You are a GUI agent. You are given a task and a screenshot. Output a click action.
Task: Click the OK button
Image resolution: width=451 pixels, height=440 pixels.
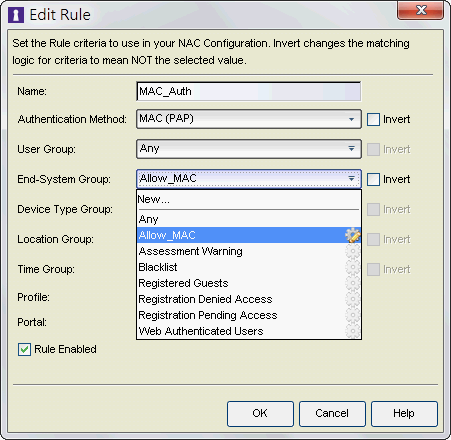260,414
